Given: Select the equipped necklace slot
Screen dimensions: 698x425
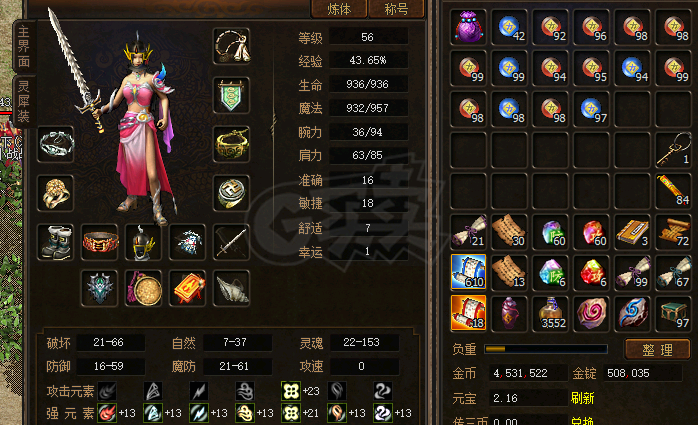Looking at the screenshot, I should pos(231,46).
